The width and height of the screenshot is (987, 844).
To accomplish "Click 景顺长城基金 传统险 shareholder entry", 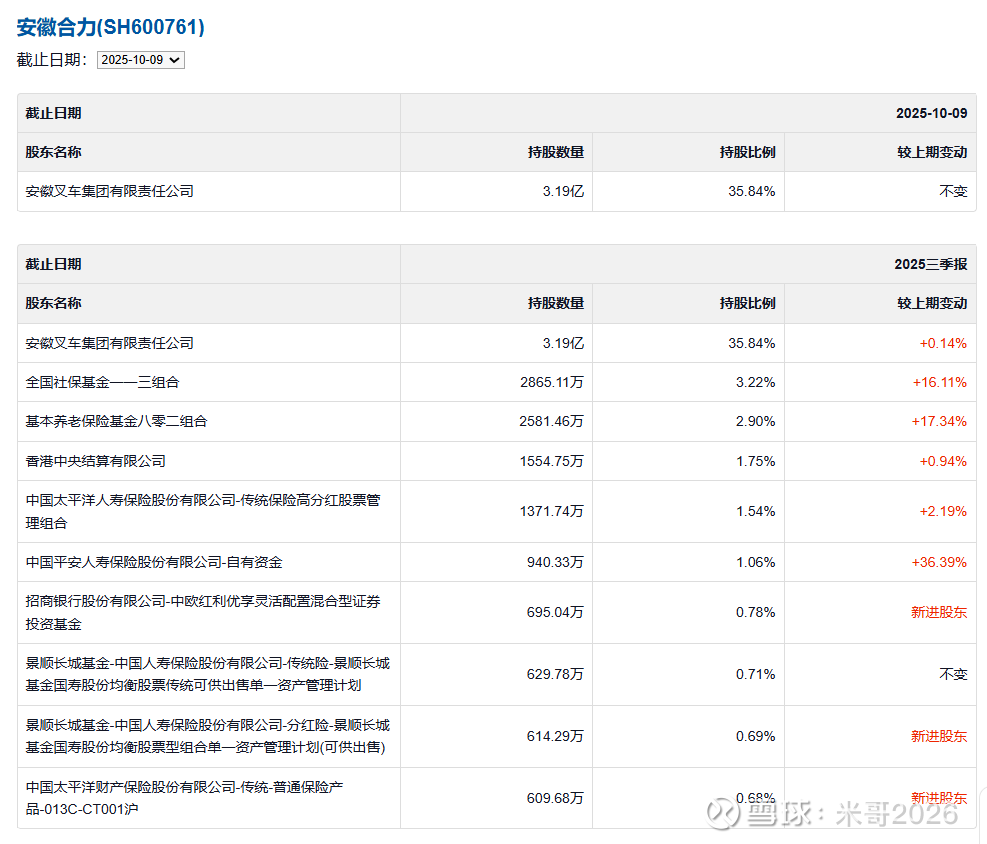I will click(x=207, y=674).
